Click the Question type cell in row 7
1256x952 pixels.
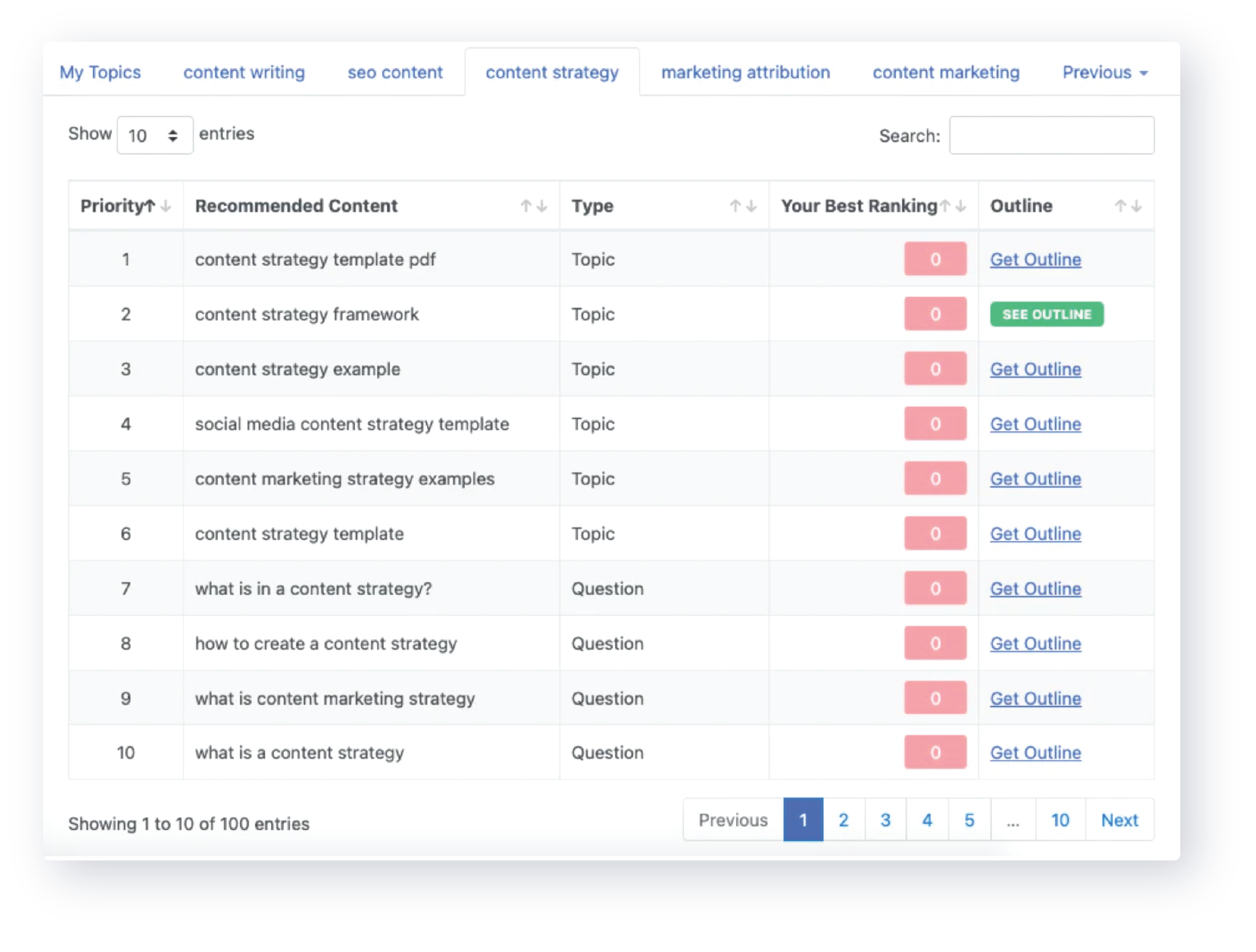point(664,589)
